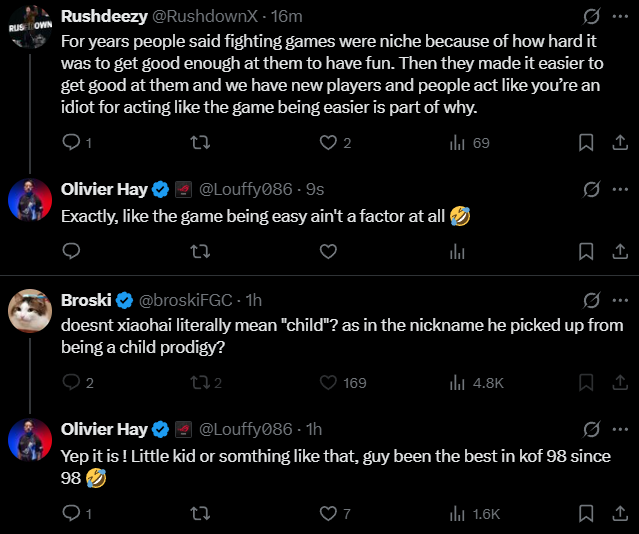639x534 pixels.
Task: Bookmark Broski's xiaohai tweet
Action: point(587,382)
